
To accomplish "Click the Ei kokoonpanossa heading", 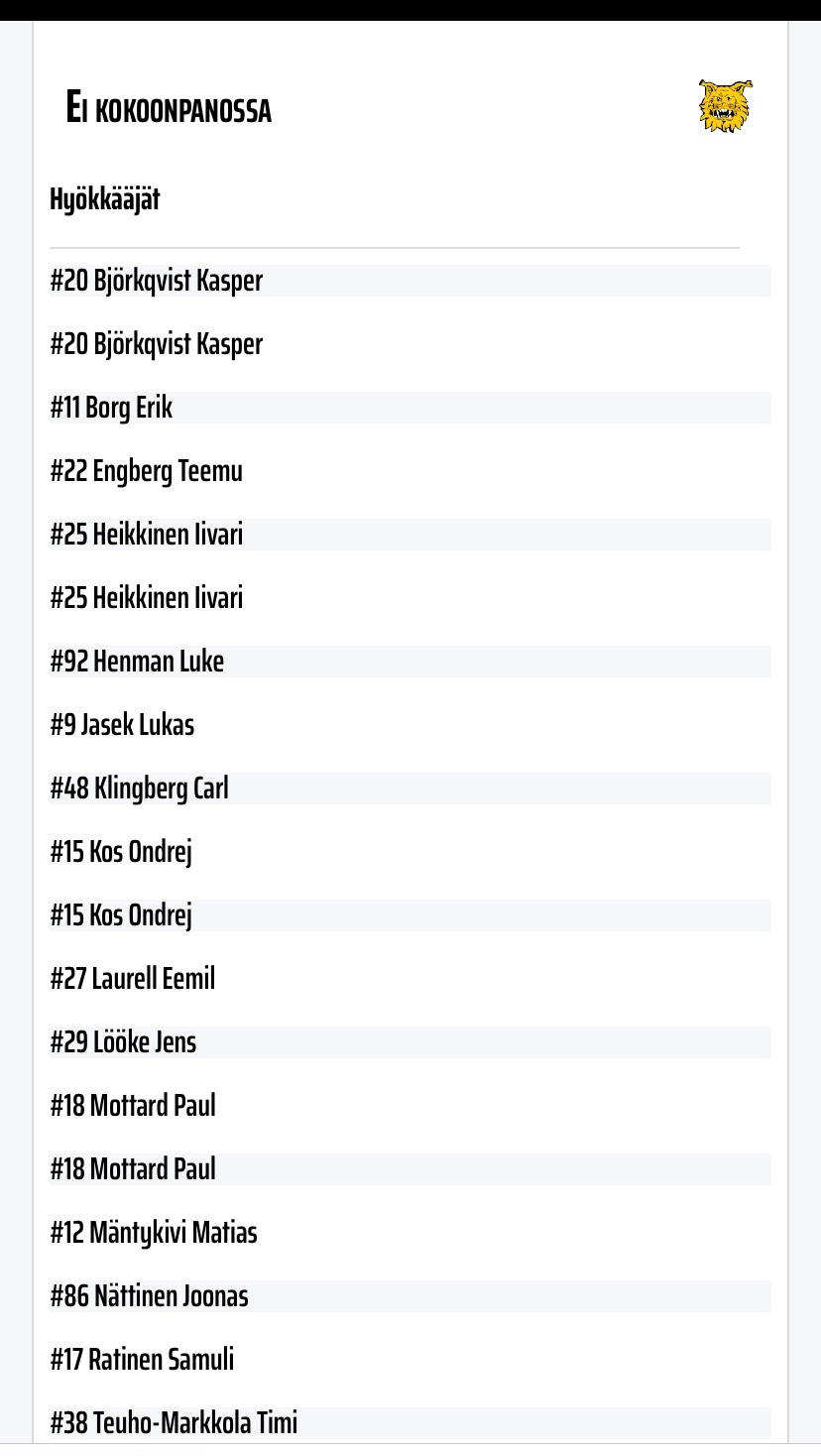I will (x=169, y=108).
